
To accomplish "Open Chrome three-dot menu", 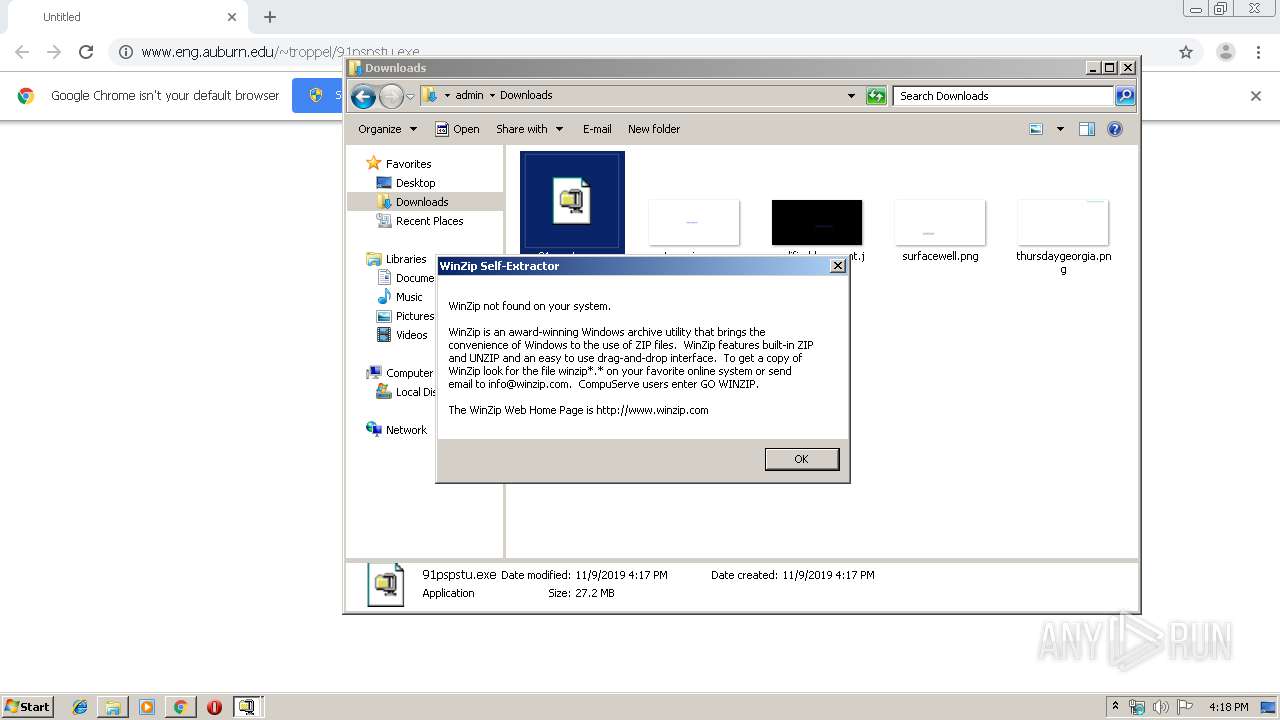I will (1259, 52).
